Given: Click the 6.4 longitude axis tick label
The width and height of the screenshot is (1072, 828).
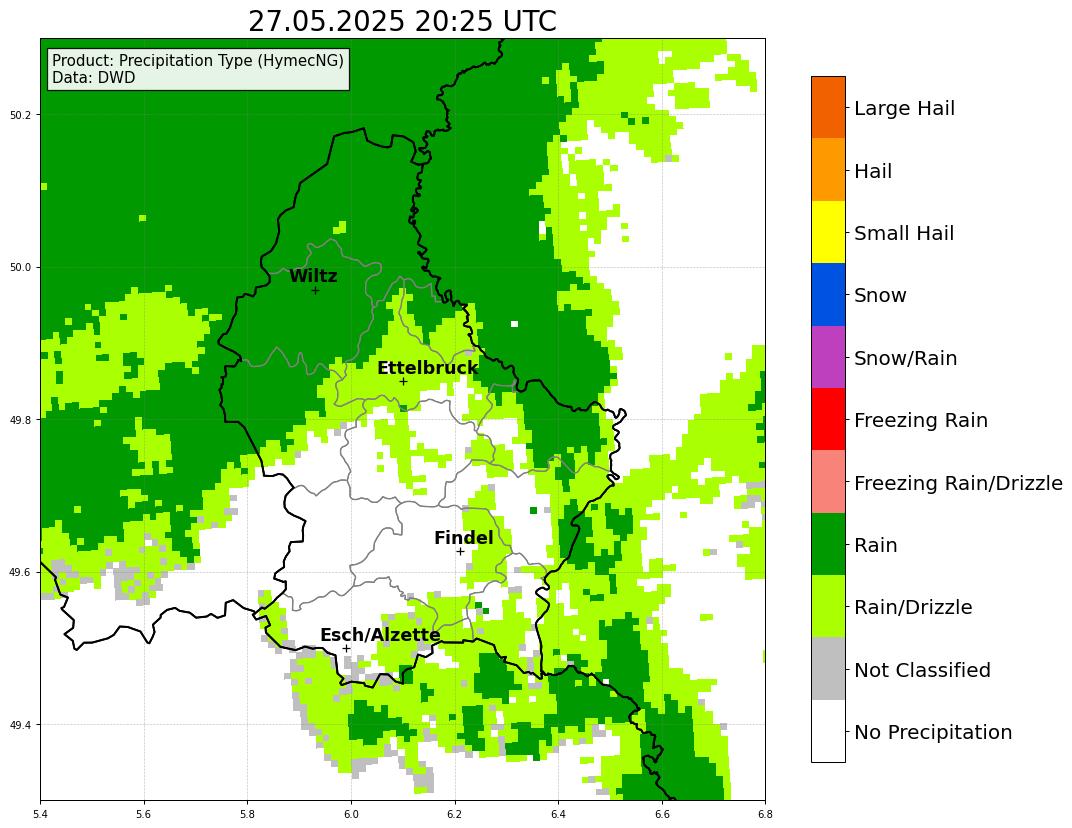Looking at the screenshot, I should click(x=558, y=814).
